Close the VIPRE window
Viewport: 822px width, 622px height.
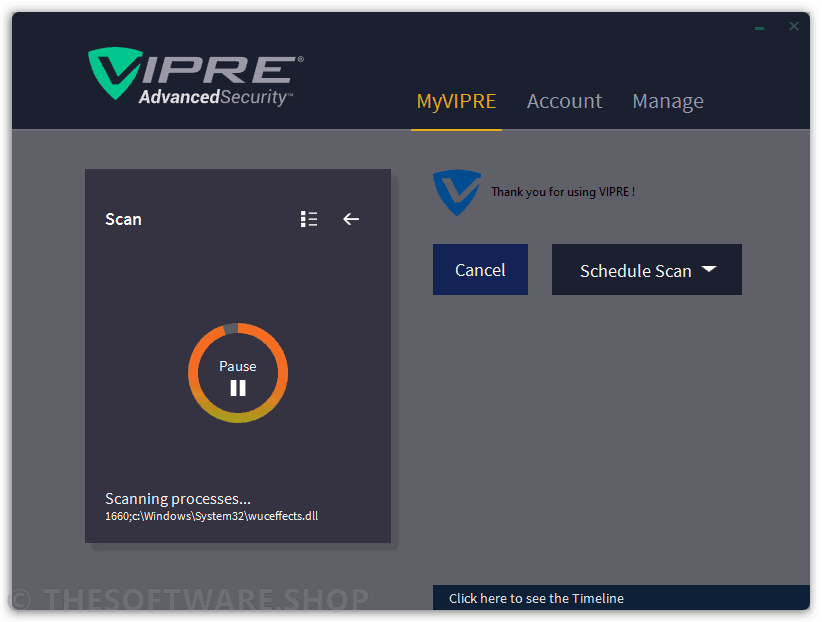tap(794, 26)
